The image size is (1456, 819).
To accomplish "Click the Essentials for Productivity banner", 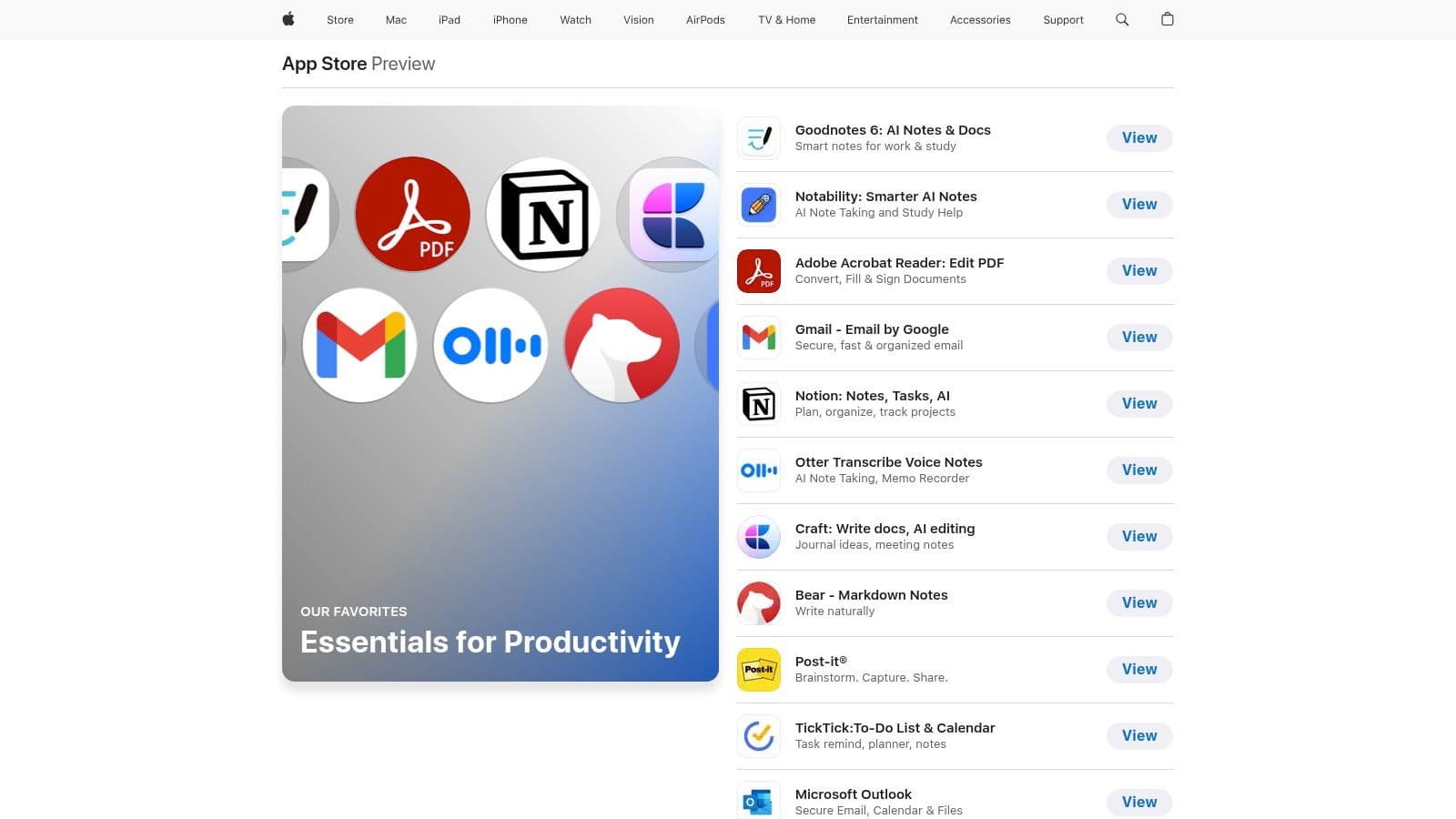I will point(500,394).
